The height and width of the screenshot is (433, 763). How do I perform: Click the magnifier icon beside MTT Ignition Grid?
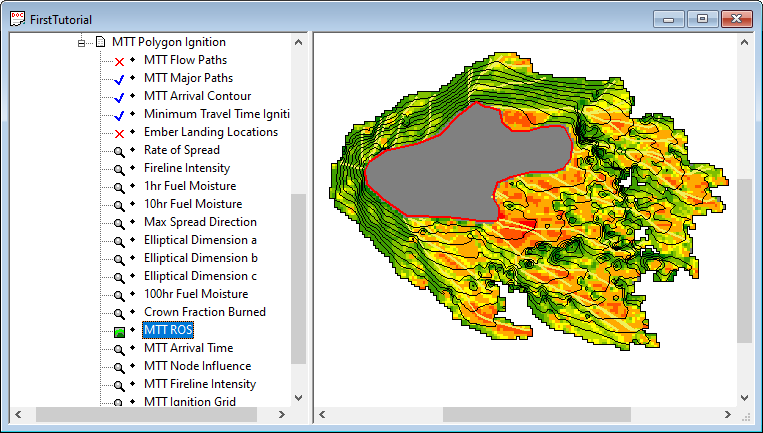click(118, 402)
